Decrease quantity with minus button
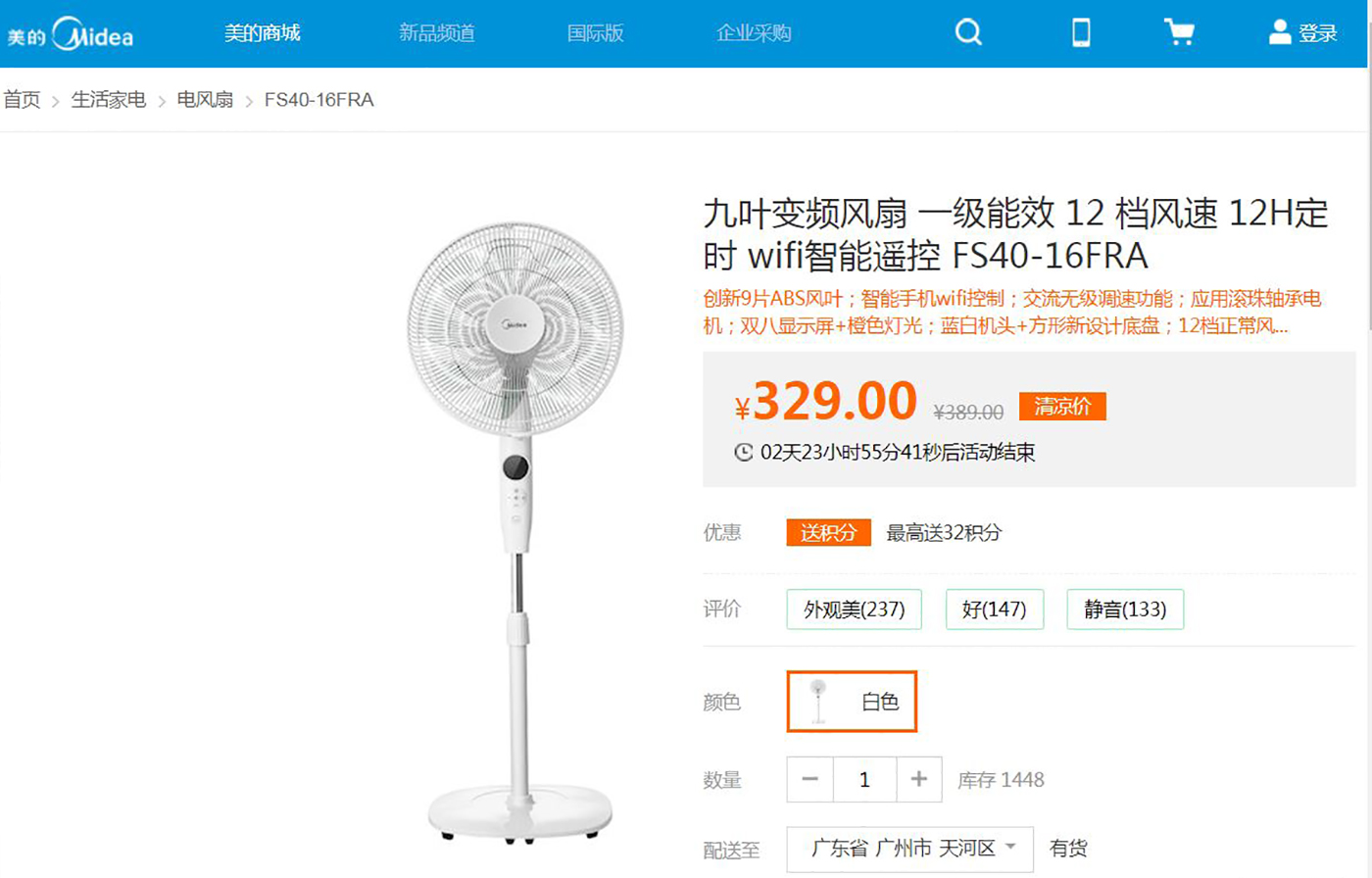 (809, 779)
